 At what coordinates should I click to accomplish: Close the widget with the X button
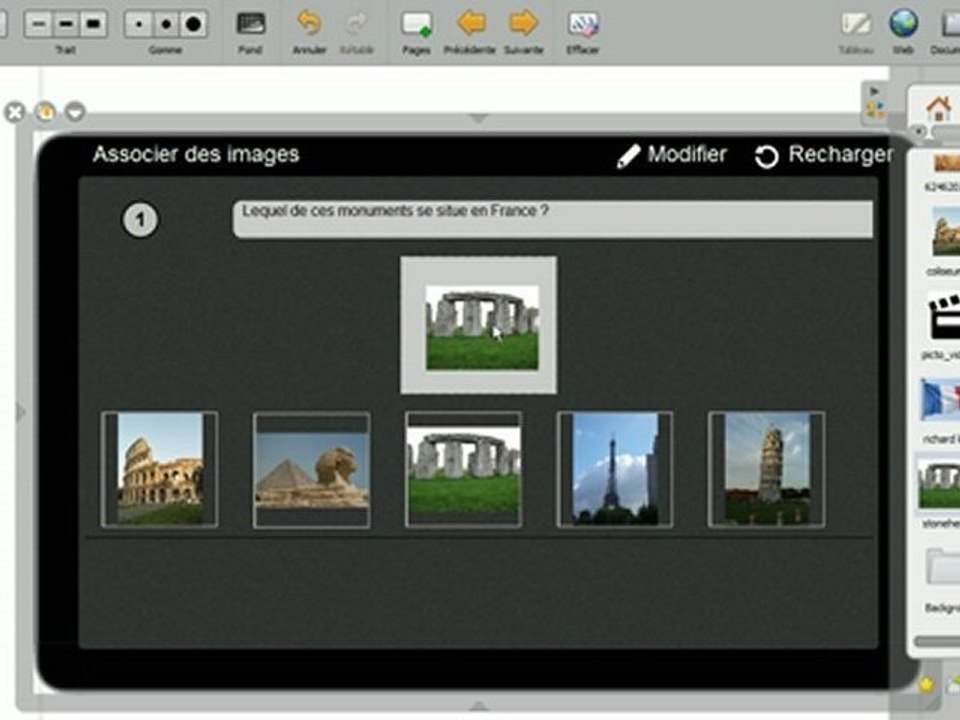[15, 113]
